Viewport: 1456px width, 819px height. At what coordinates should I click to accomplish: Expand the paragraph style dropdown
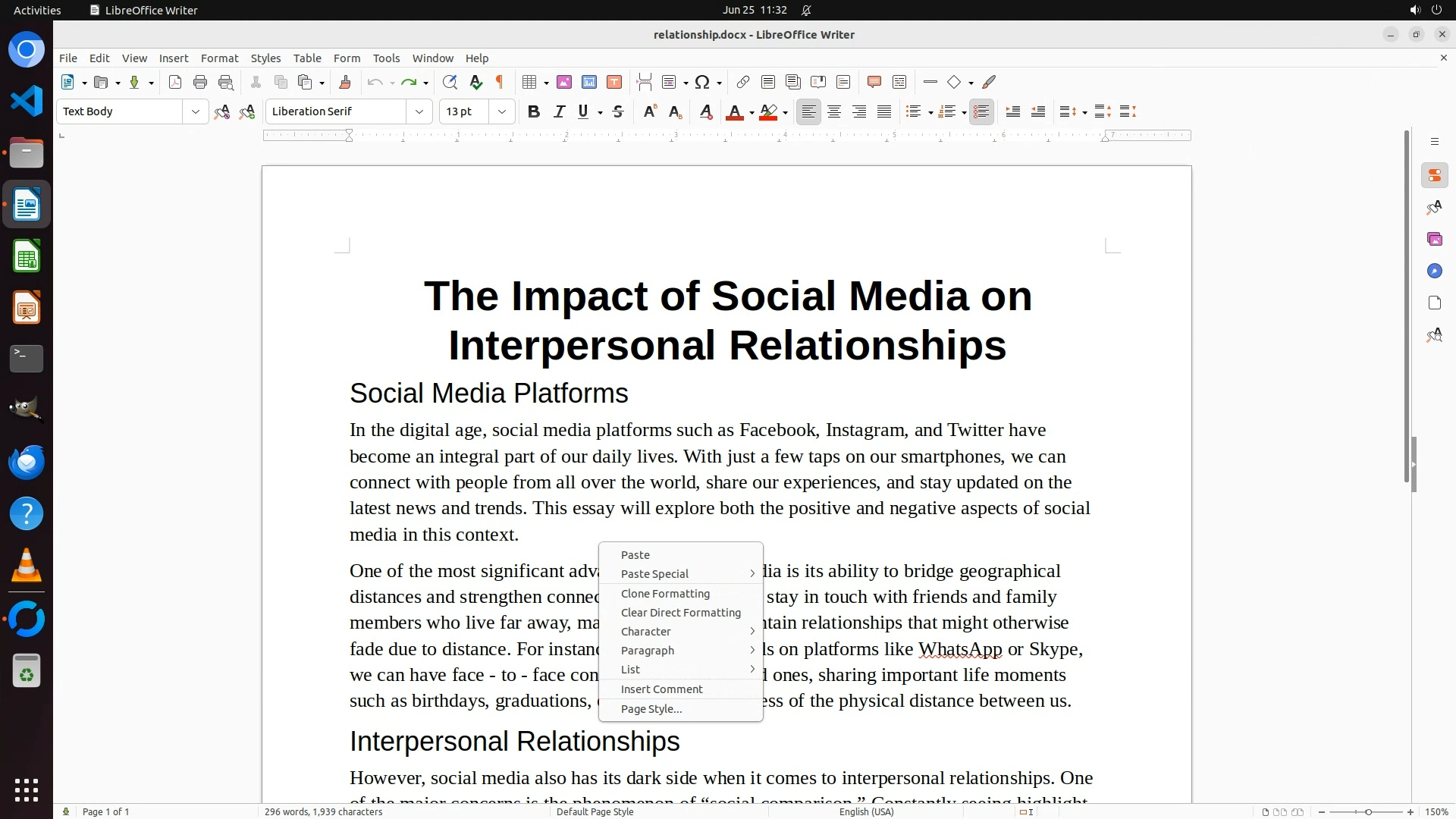tap(195, 112)
